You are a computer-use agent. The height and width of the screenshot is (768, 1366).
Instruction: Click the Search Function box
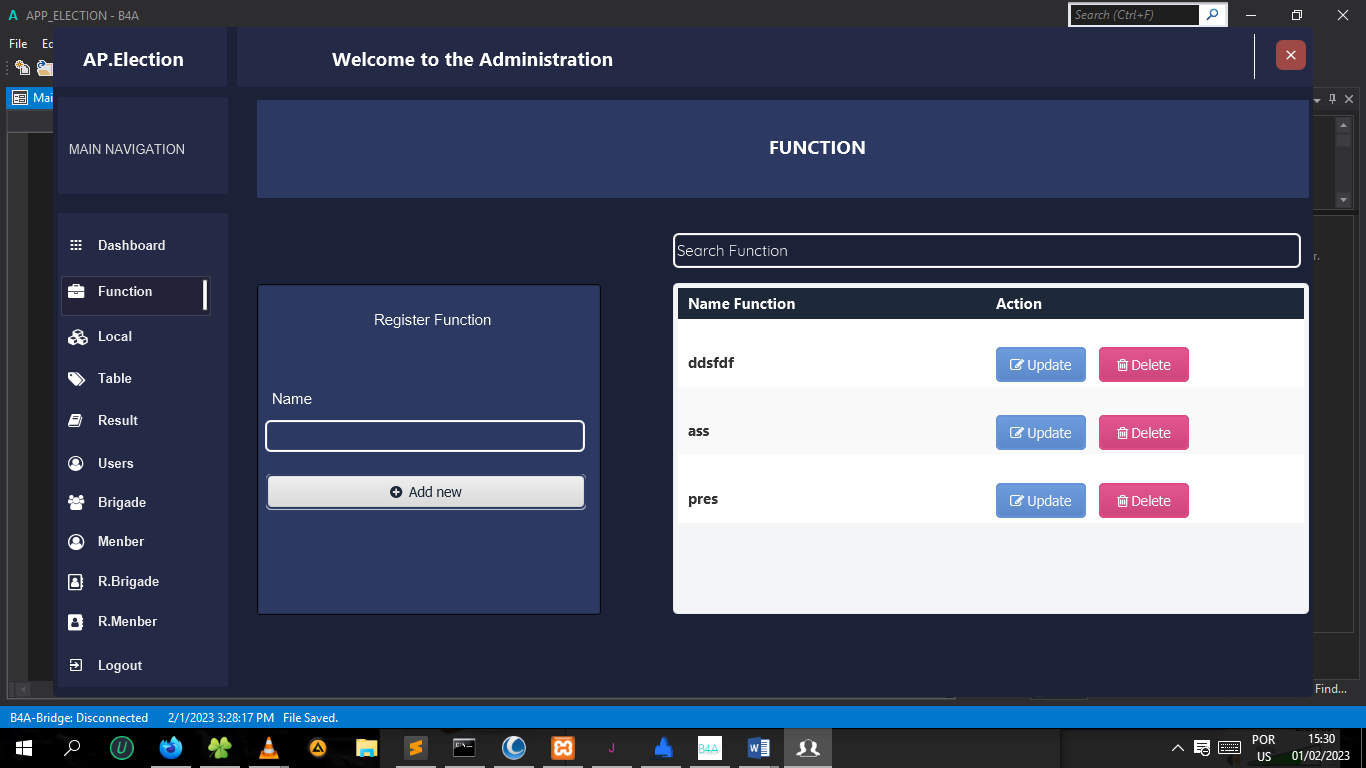point(987,251)
